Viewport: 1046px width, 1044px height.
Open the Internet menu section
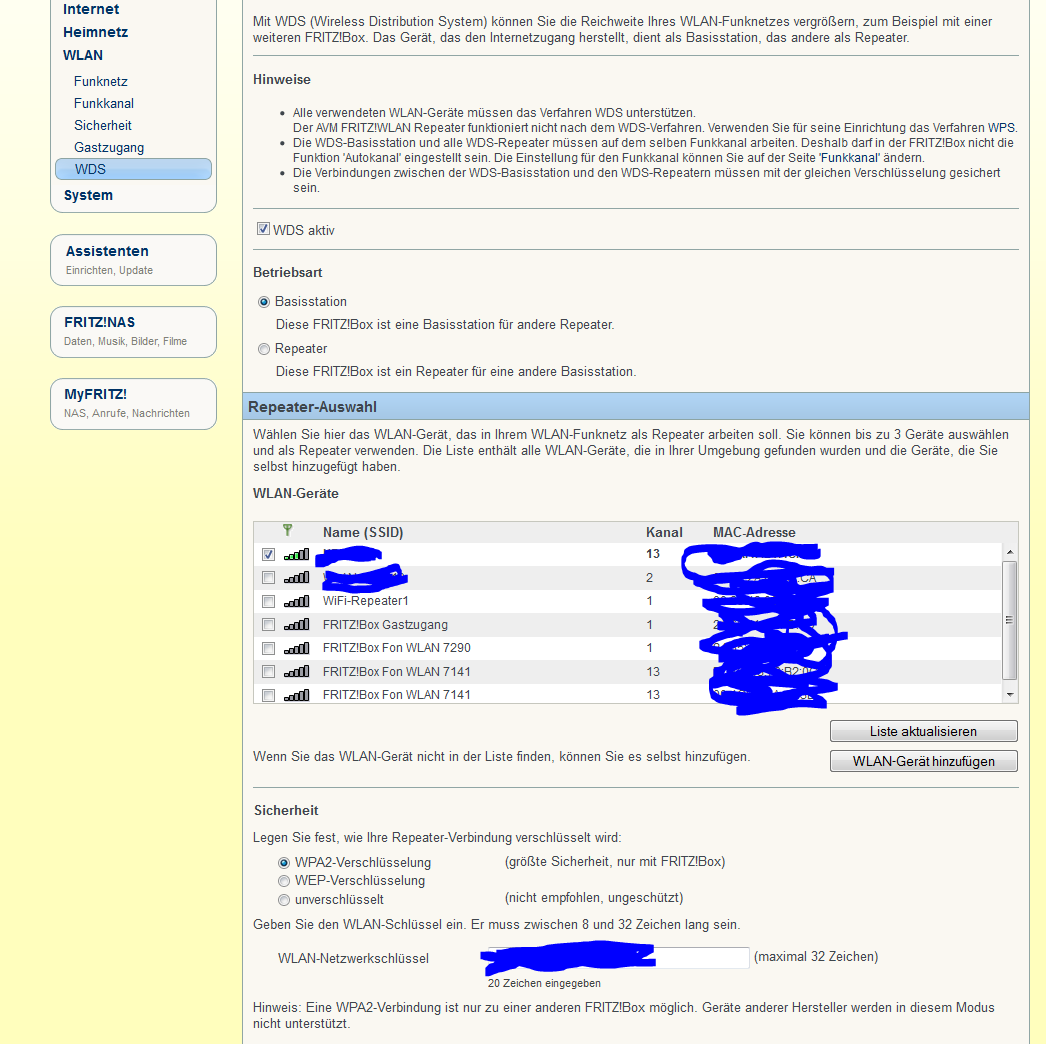point(91,9)
